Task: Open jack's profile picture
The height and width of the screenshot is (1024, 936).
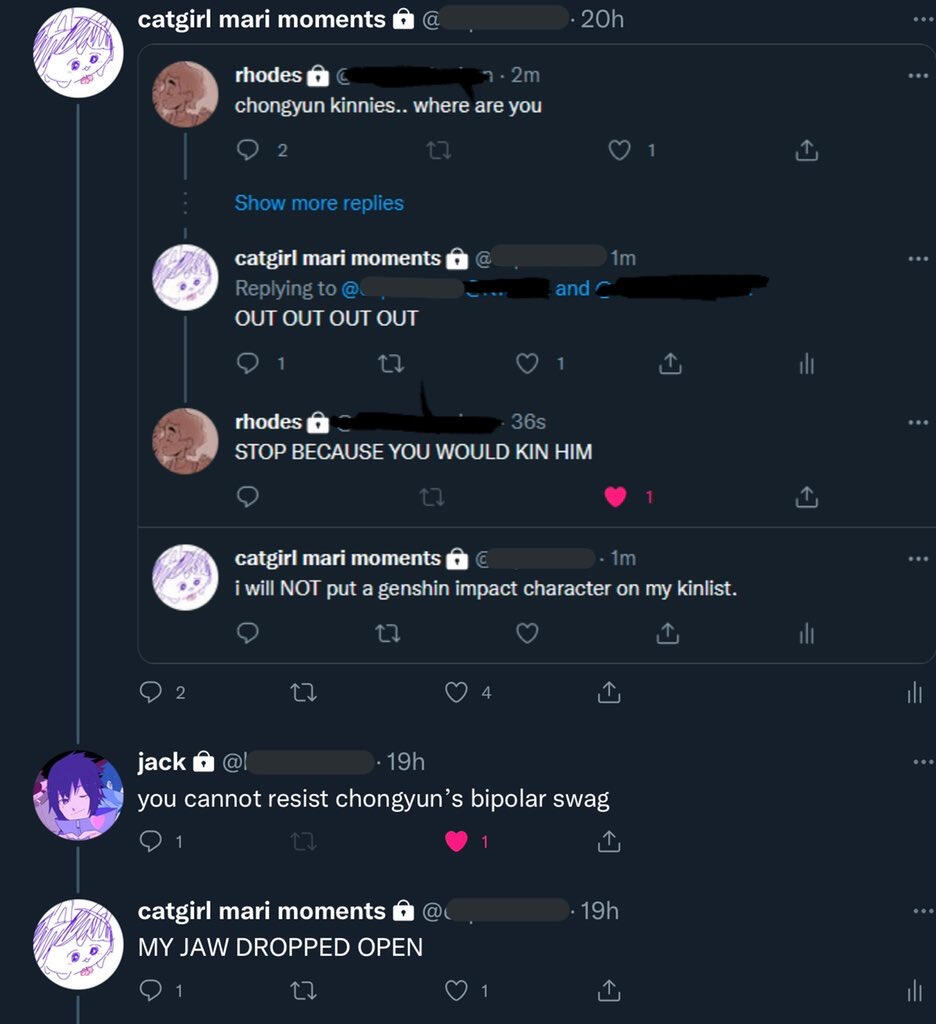Action: (78, 795)
